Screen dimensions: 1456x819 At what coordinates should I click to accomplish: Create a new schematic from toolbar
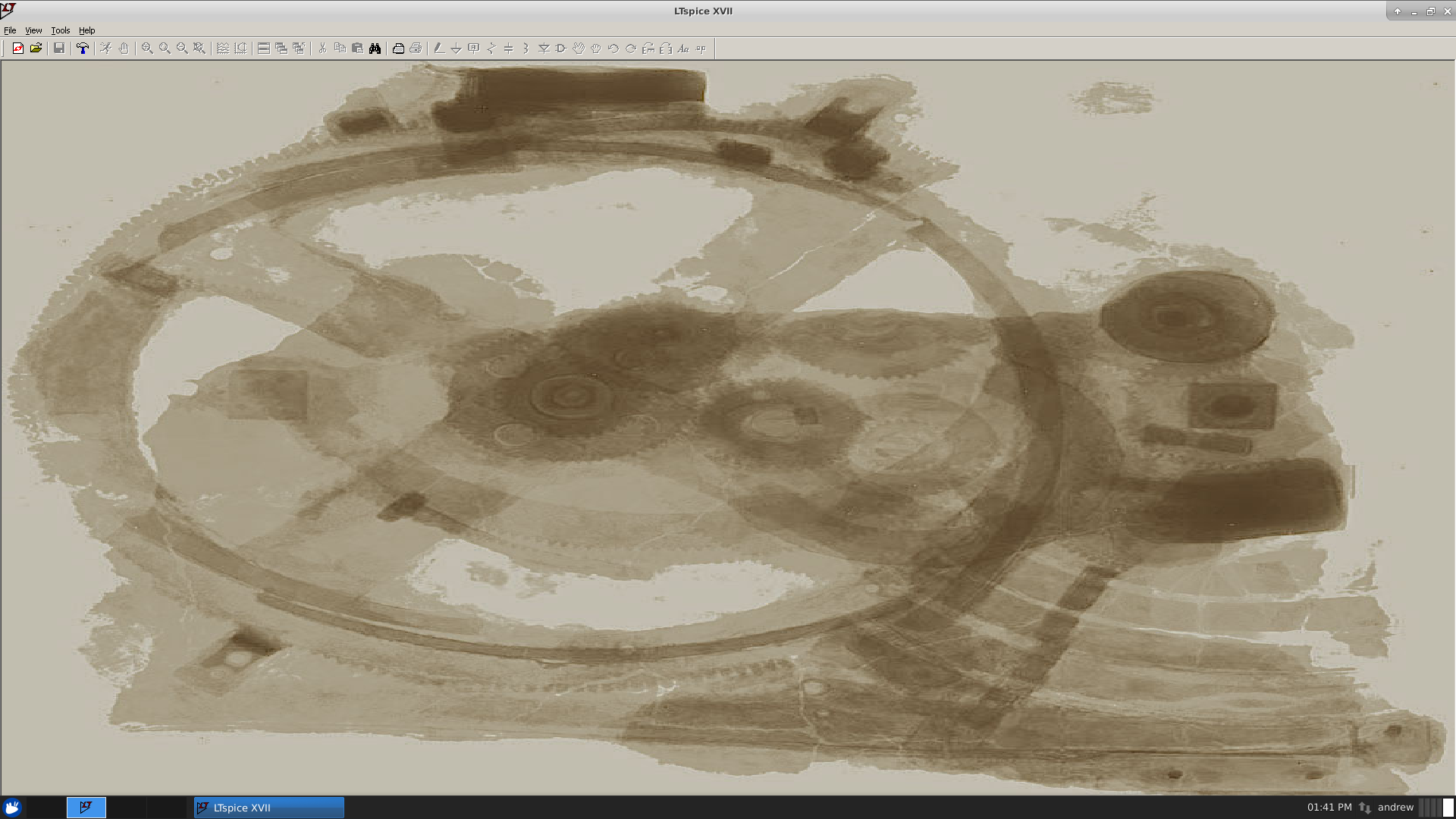click(x=18, y=49)
